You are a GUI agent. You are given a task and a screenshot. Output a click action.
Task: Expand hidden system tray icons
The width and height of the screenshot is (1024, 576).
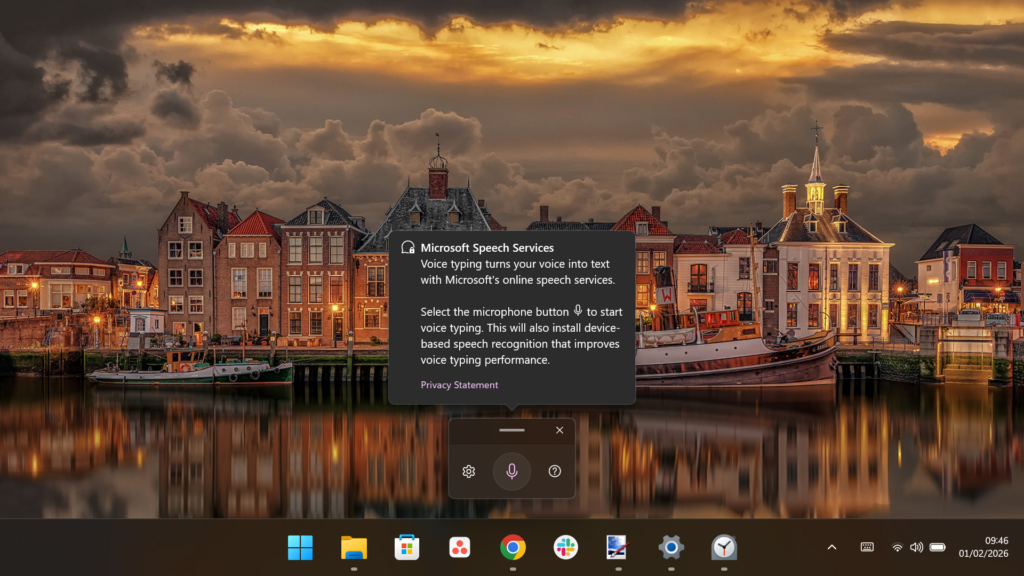click(831, 548)
